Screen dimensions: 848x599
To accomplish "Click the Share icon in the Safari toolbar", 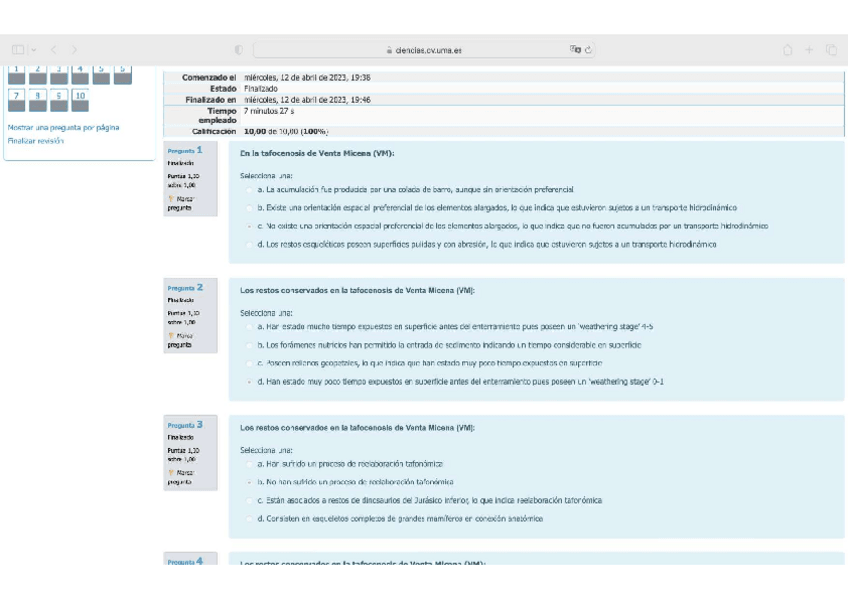I will 790,49.
